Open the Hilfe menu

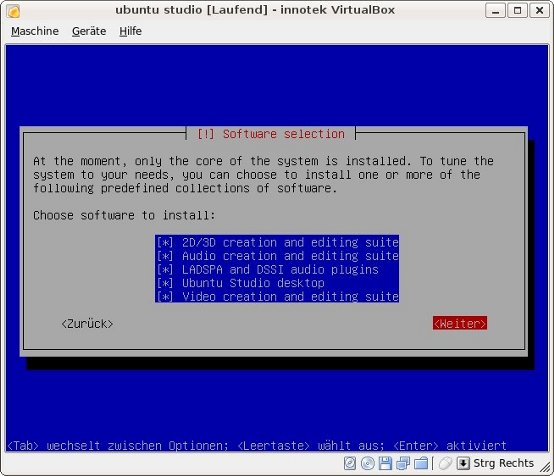(130, 31)
